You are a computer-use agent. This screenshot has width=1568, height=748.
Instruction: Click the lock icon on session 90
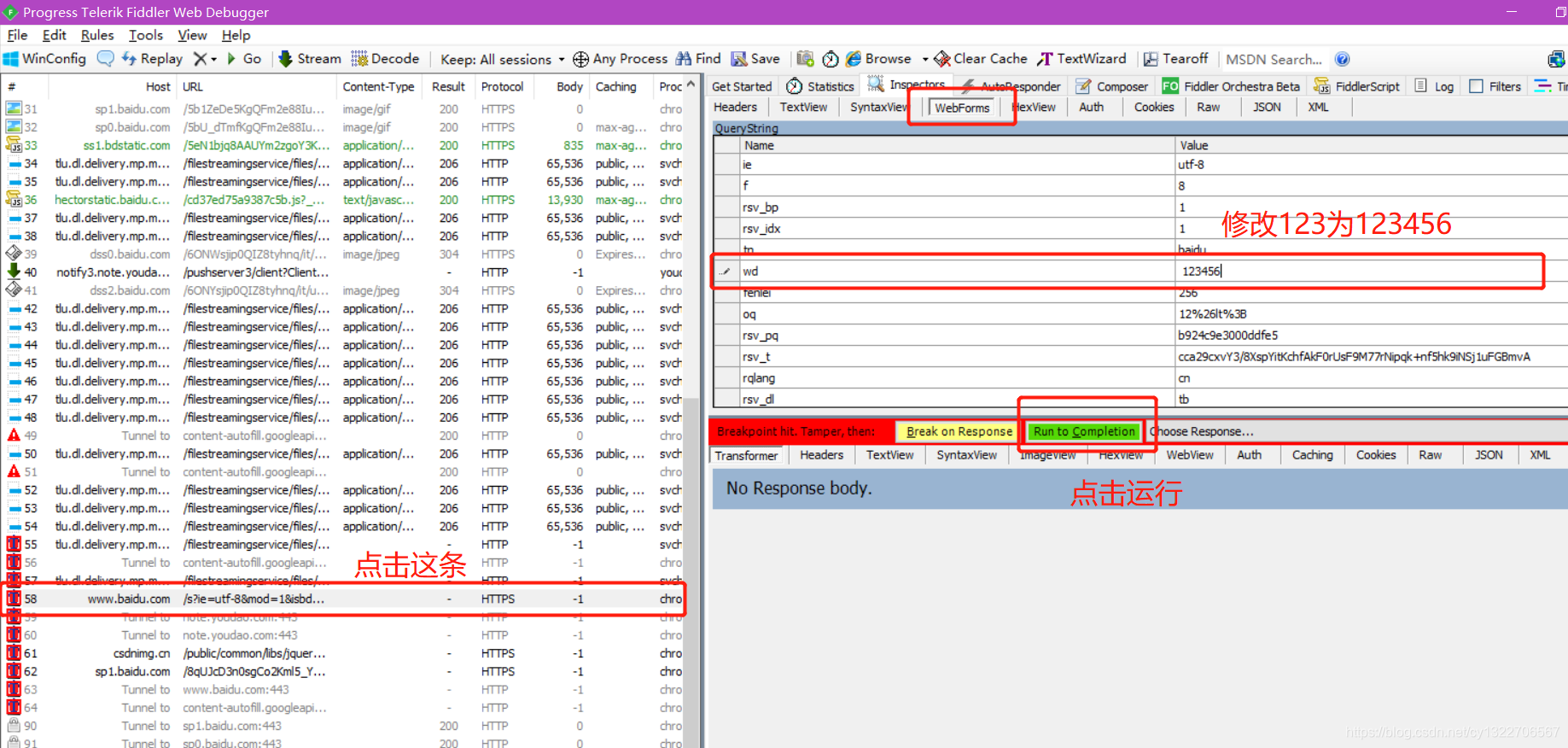click(x=14, y=726)
